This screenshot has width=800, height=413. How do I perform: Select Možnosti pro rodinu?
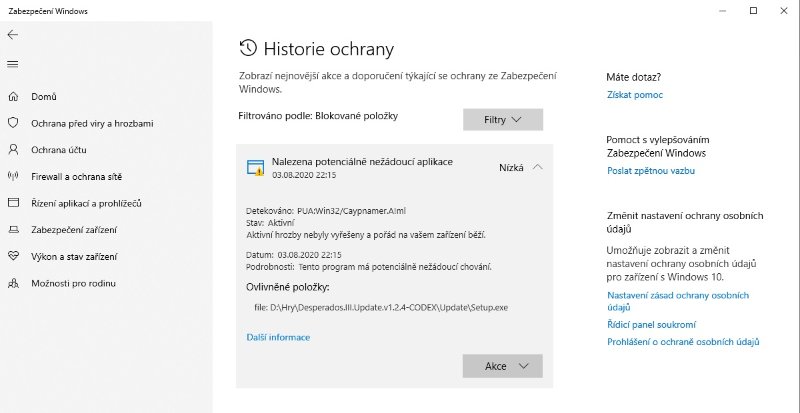point(73,283)
